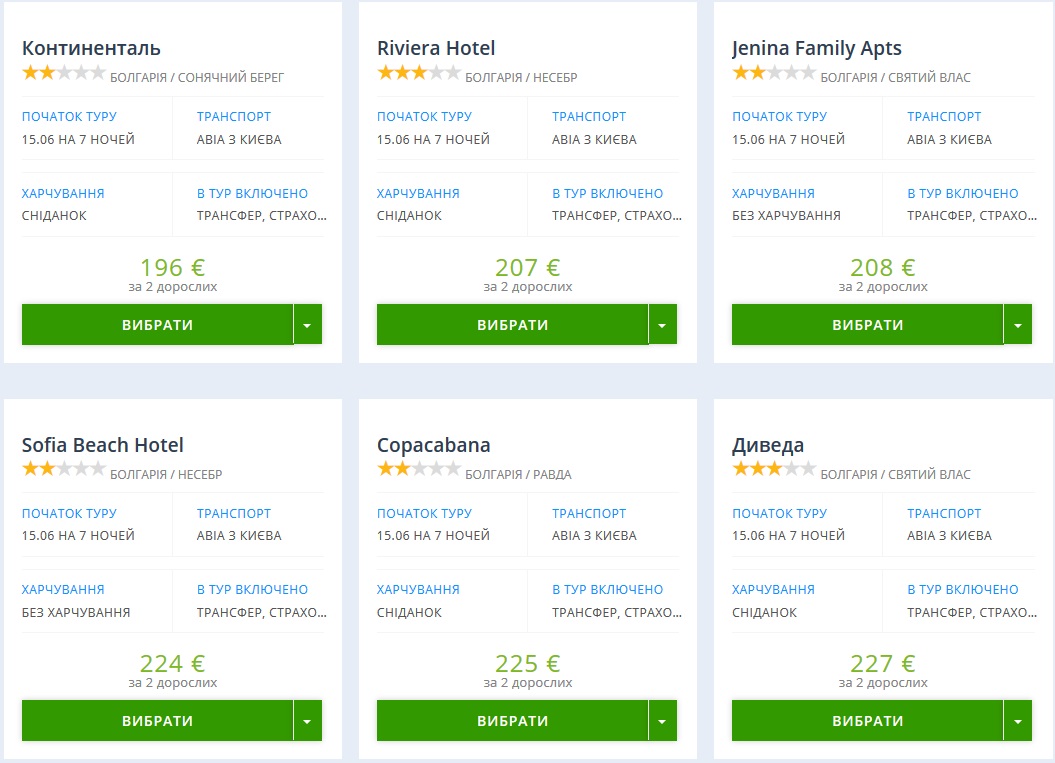Click the star rating under Диведа
1055x763 pixels.
click(774, 469)
